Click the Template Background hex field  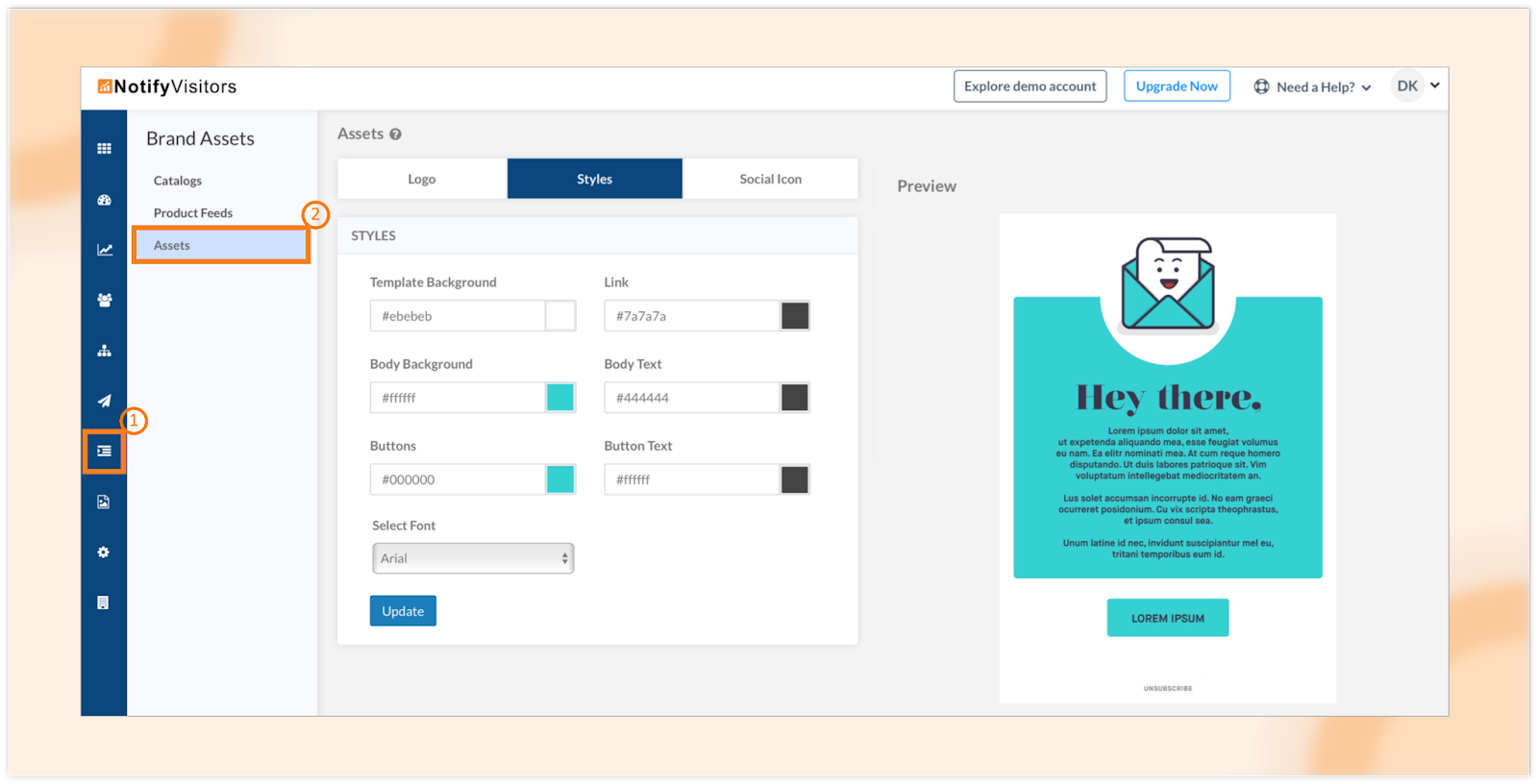(458, 316)
